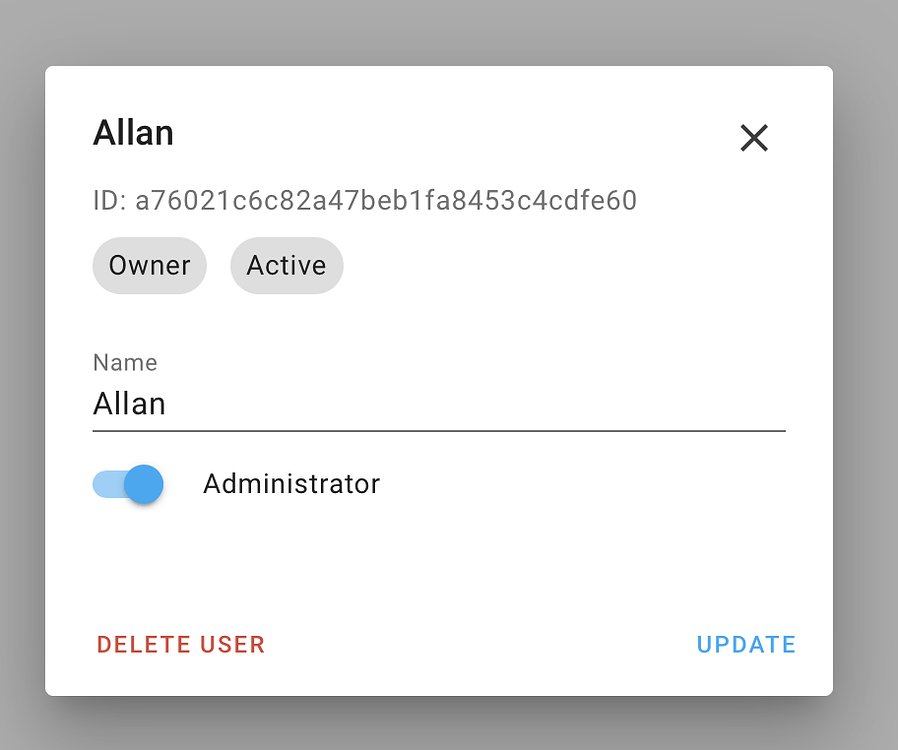Click the "ID:" prefix text
This screenshot has width=898, height=750.
pyautogui.click(x=109, y=201)
